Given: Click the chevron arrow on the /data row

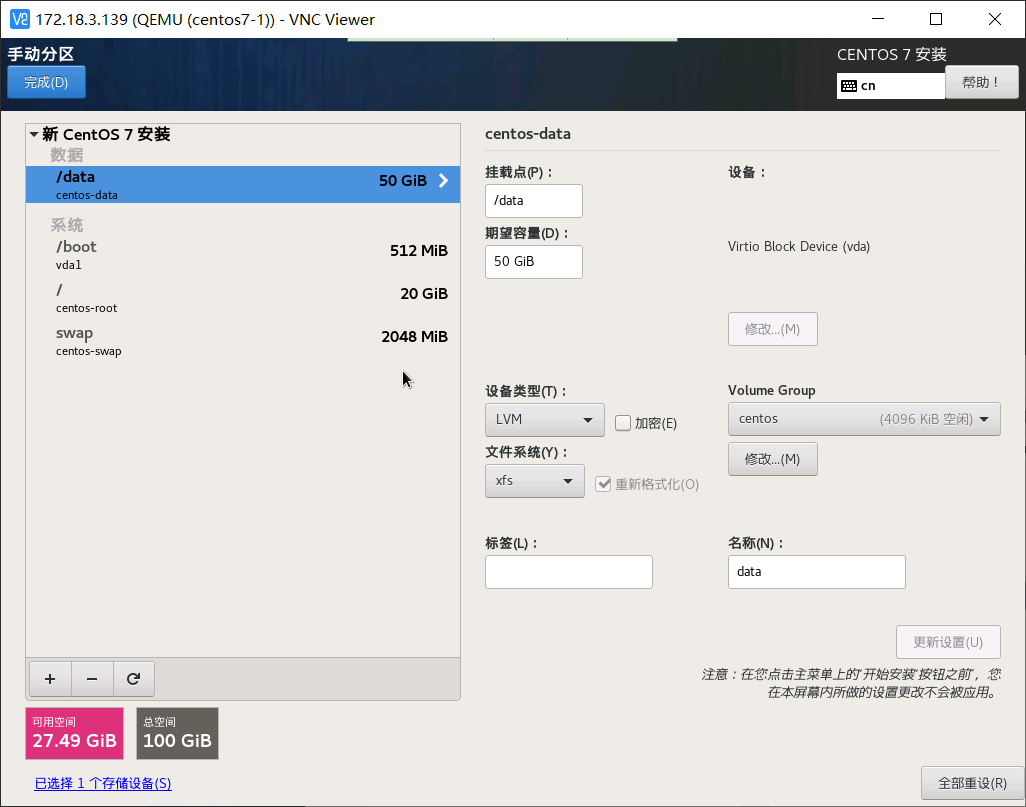Looking at the screenshot, I should point(444,181).
